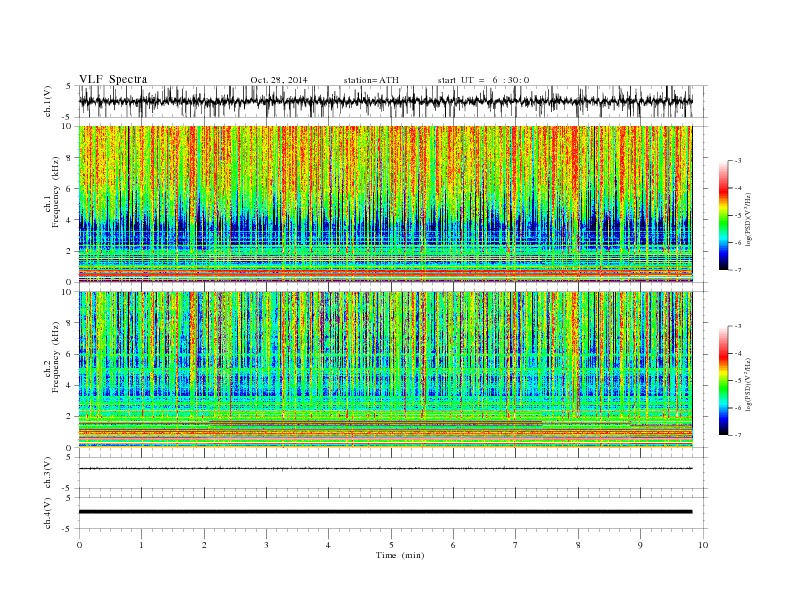Click the "8" kHz tick on ch.2 frequency axis

(69, 323)
